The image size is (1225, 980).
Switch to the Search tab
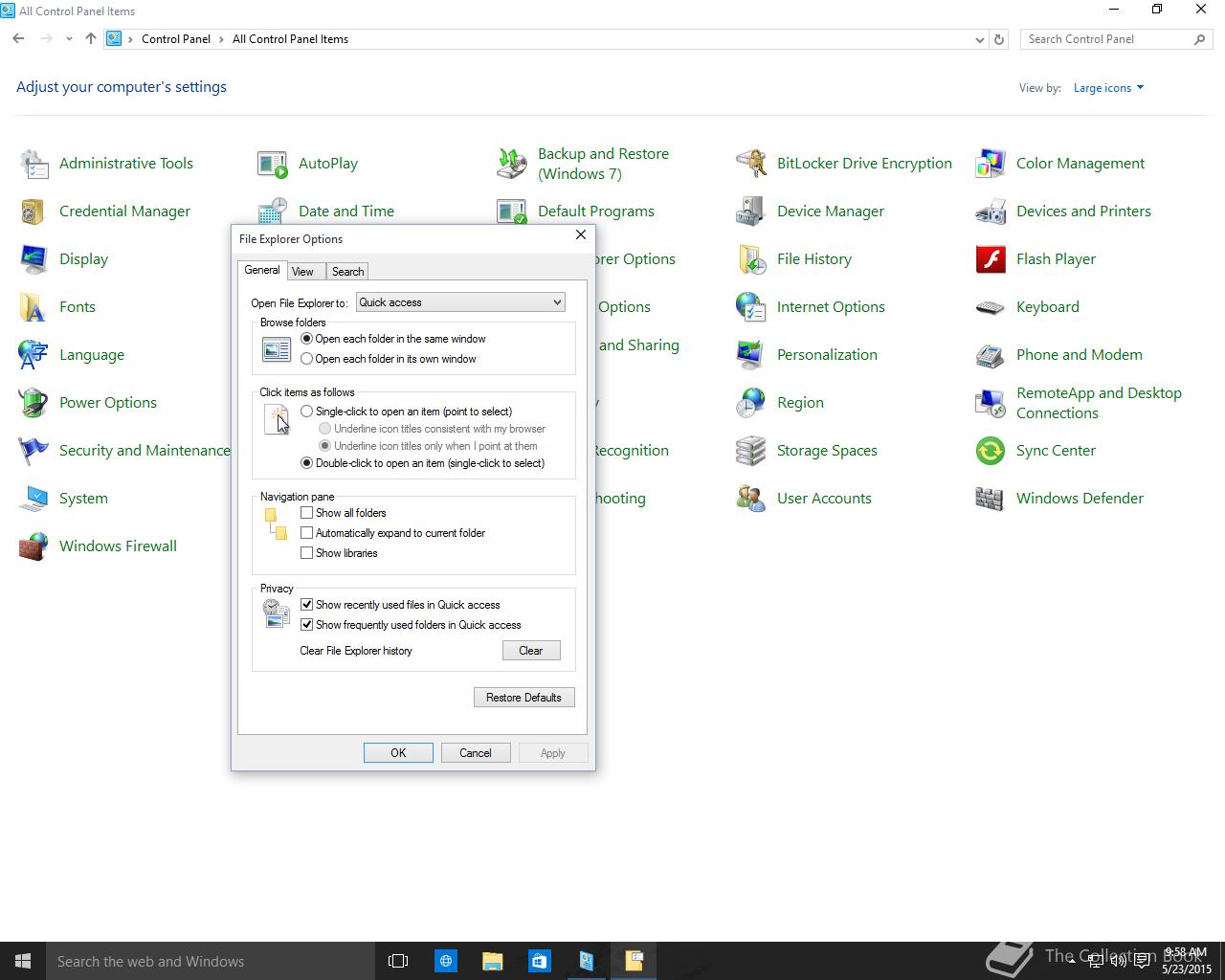[x=347, y=272]
